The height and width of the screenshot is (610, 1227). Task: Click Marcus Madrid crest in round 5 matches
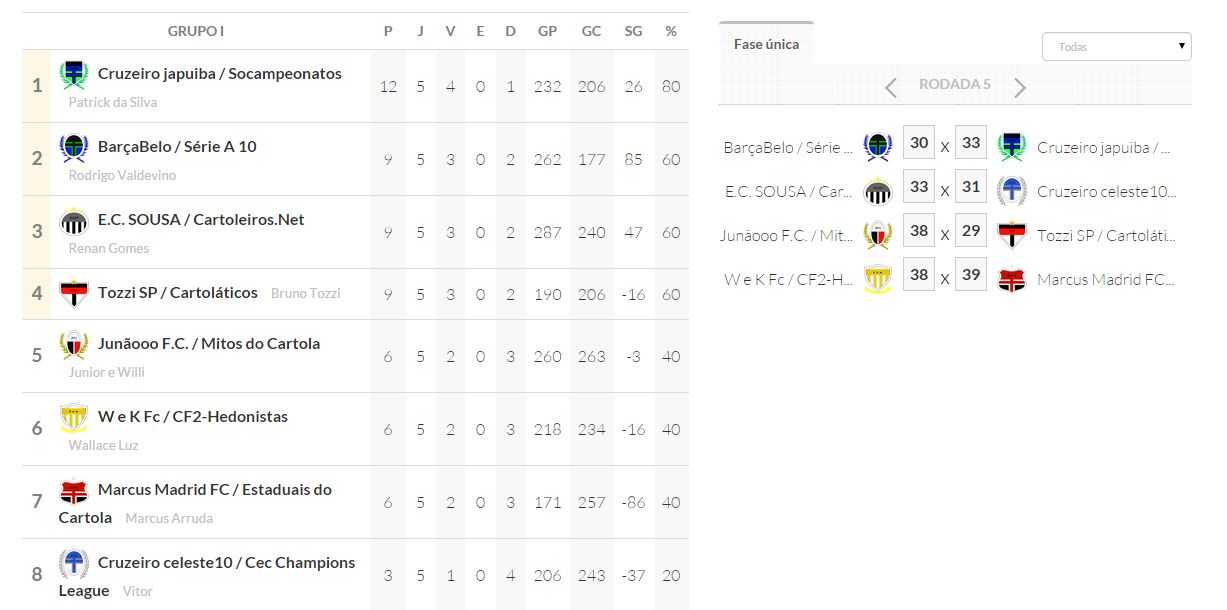pos(1012,280)
